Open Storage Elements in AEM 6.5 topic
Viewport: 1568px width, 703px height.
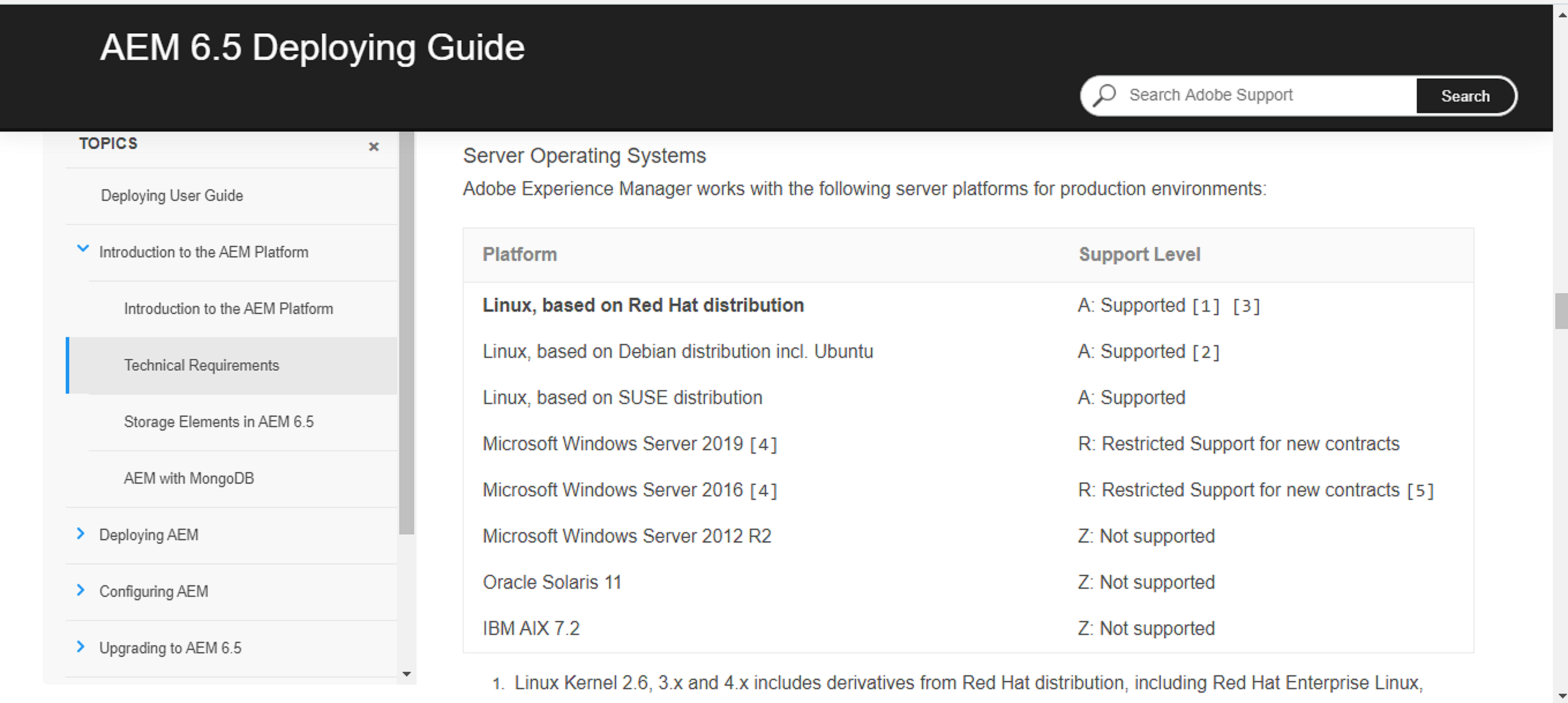coord(219,422)
